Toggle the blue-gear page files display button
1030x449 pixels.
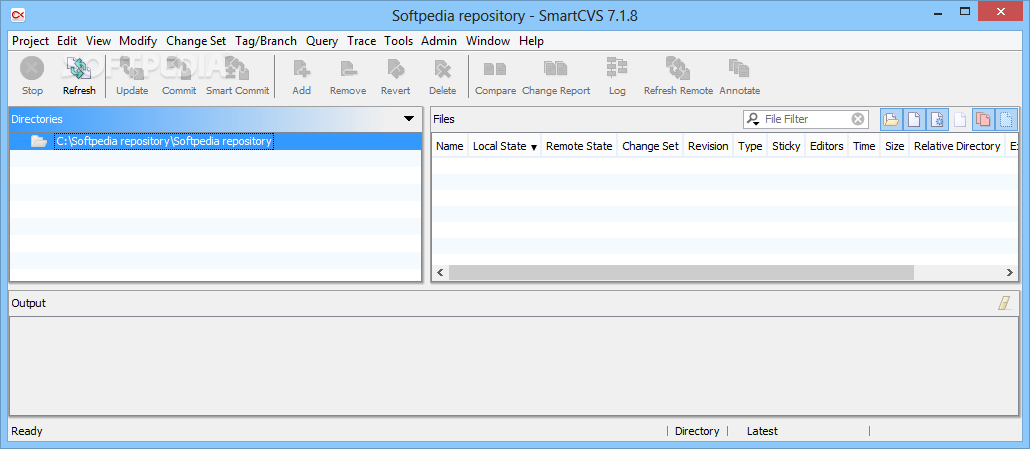pos(937,119)
